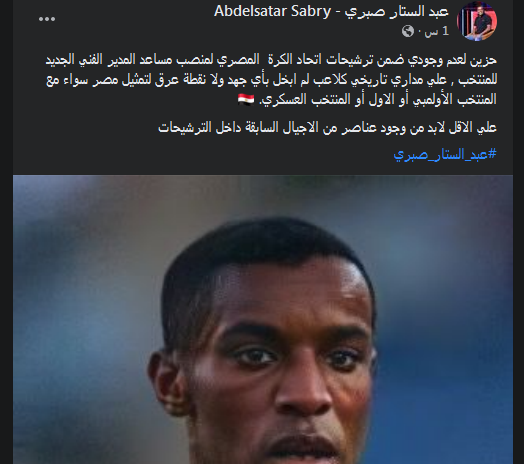Click the blurred background area of photo
Image resolution: width=524 pixels, height=464 pixels.
[x=84, y=284]
